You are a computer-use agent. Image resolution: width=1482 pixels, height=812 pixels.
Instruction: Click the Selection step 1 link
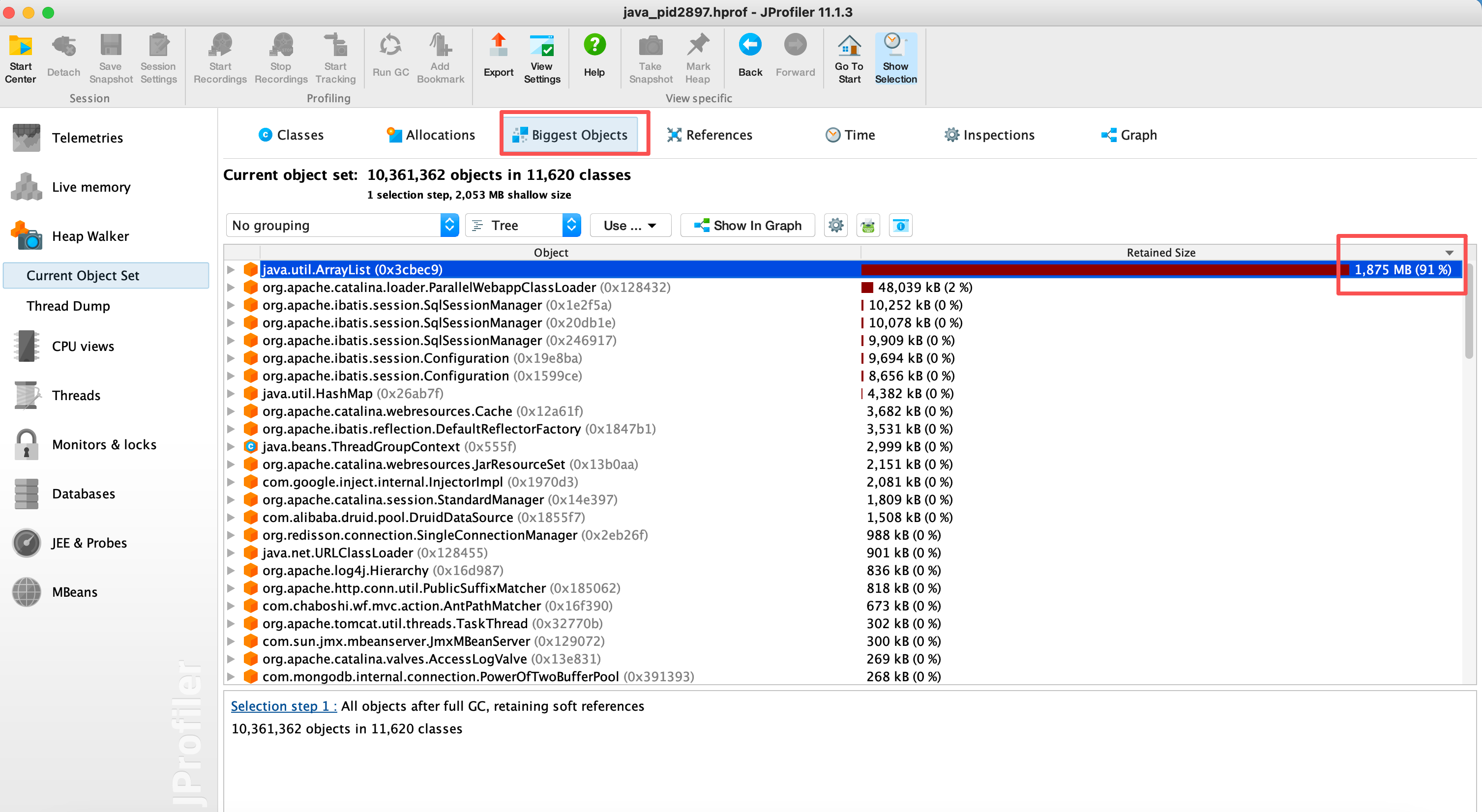point(284,706)
